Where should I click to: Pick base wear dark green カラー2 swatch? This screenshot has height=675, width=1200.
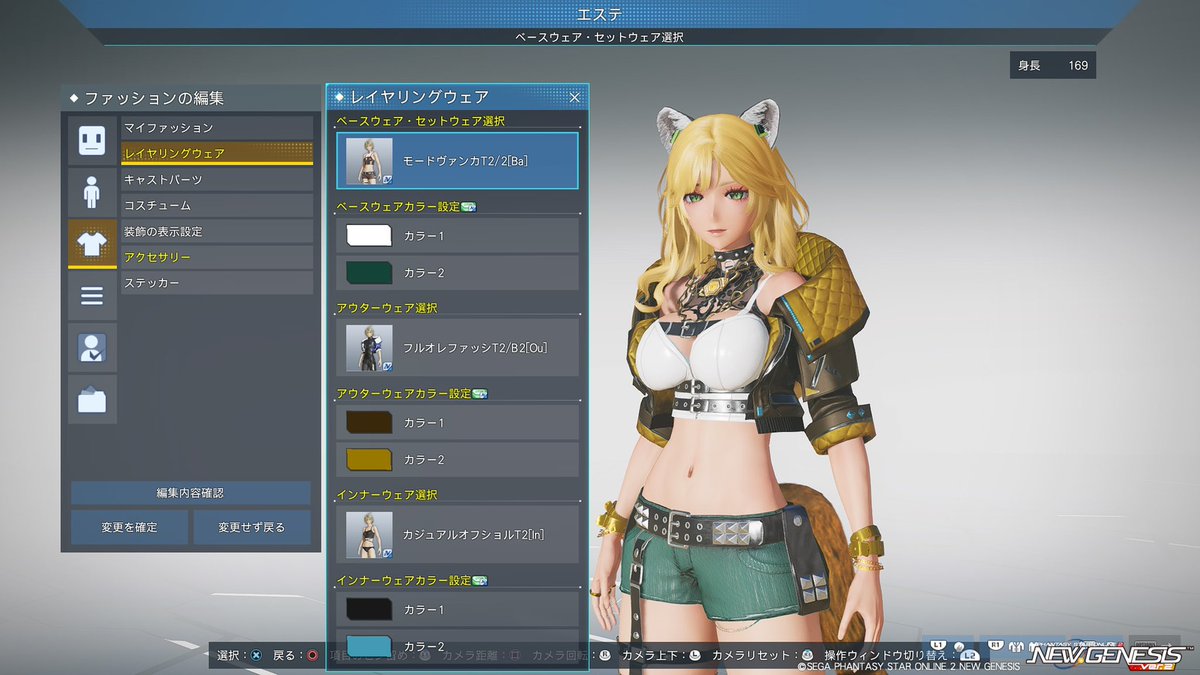click(x=371, y=272)
